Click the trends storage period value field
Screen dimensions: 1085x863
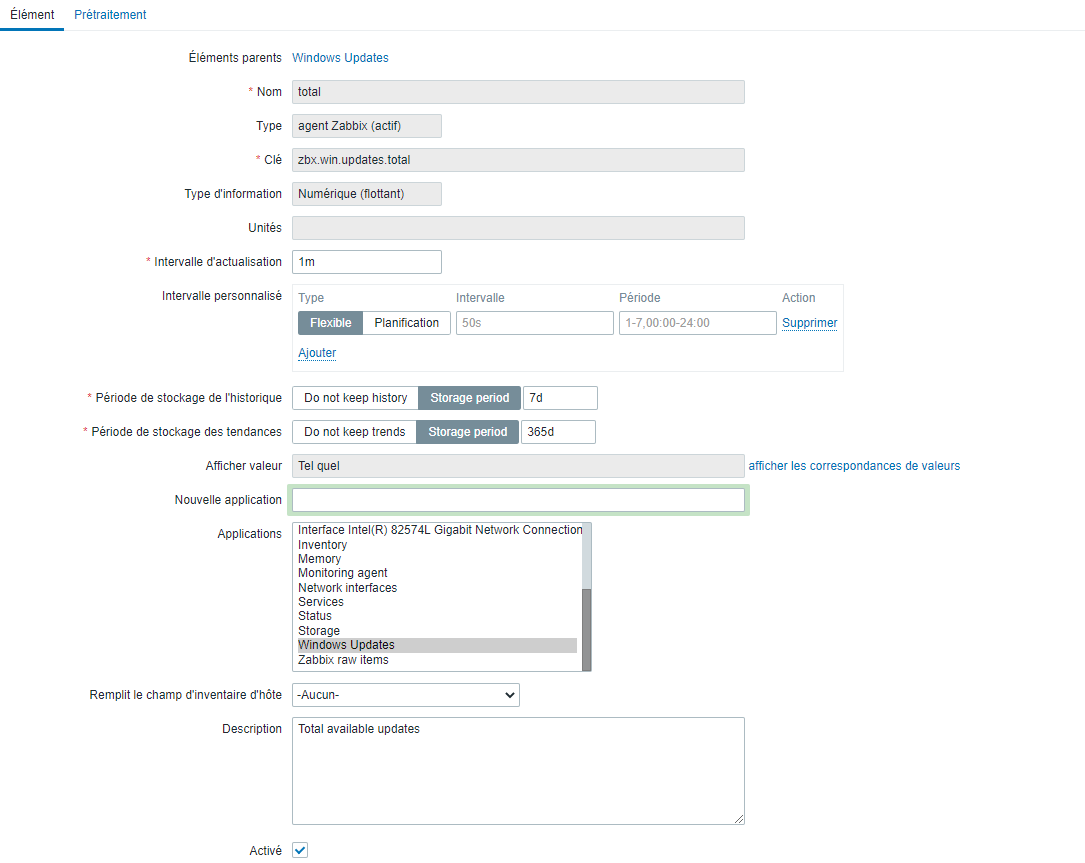(558, 432)
